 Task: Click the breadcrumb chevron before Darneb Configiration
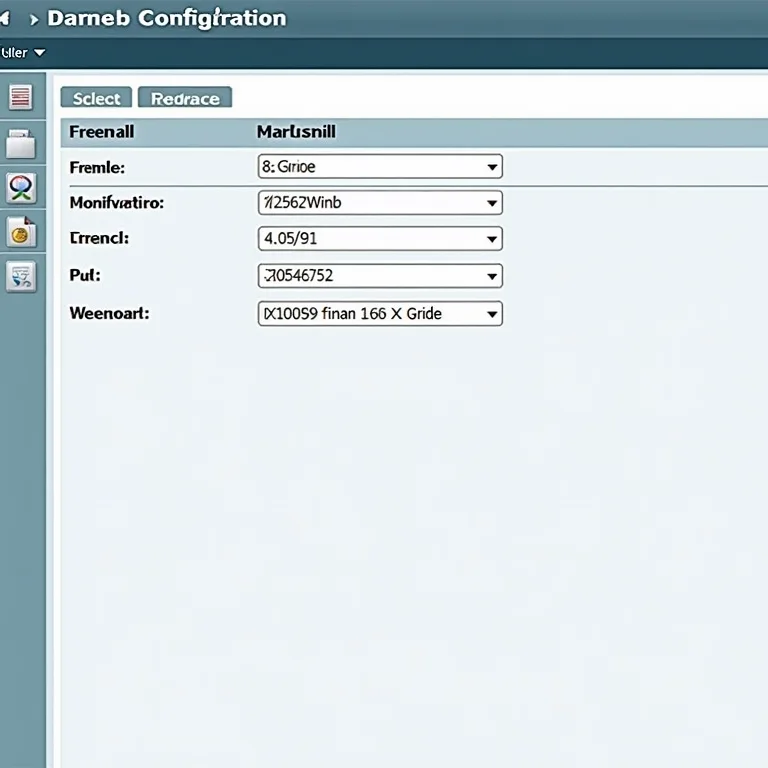pos(34,20)
